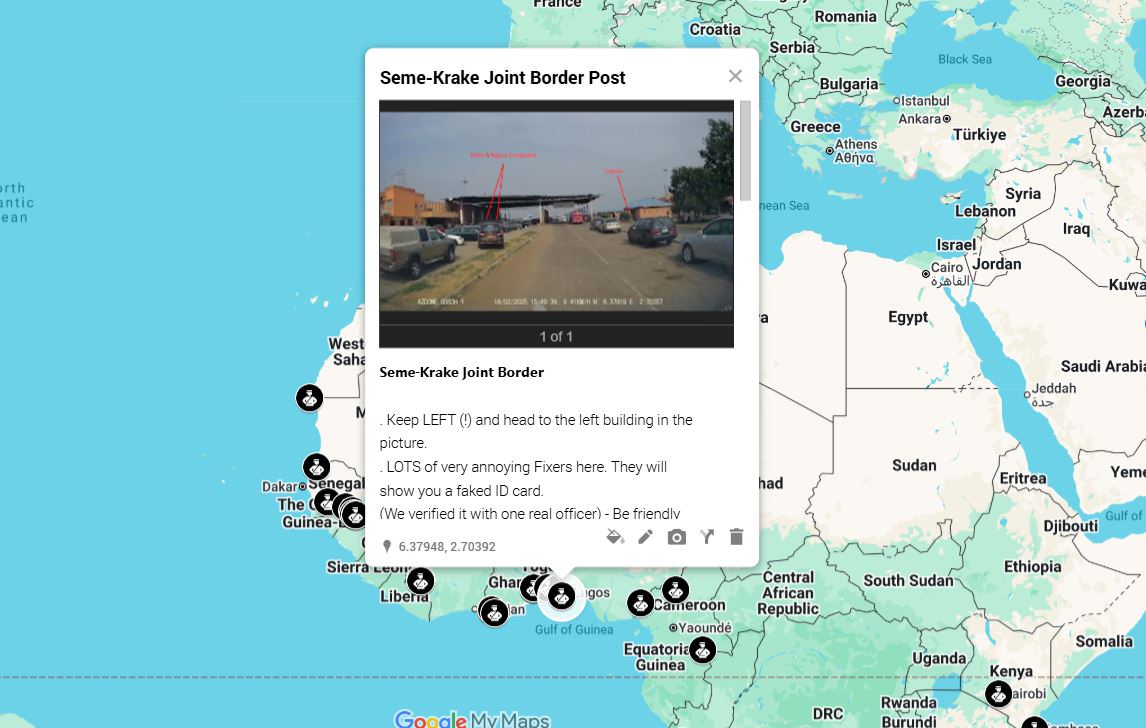Open the Google My Maps logo link

(x=471, y=719)
